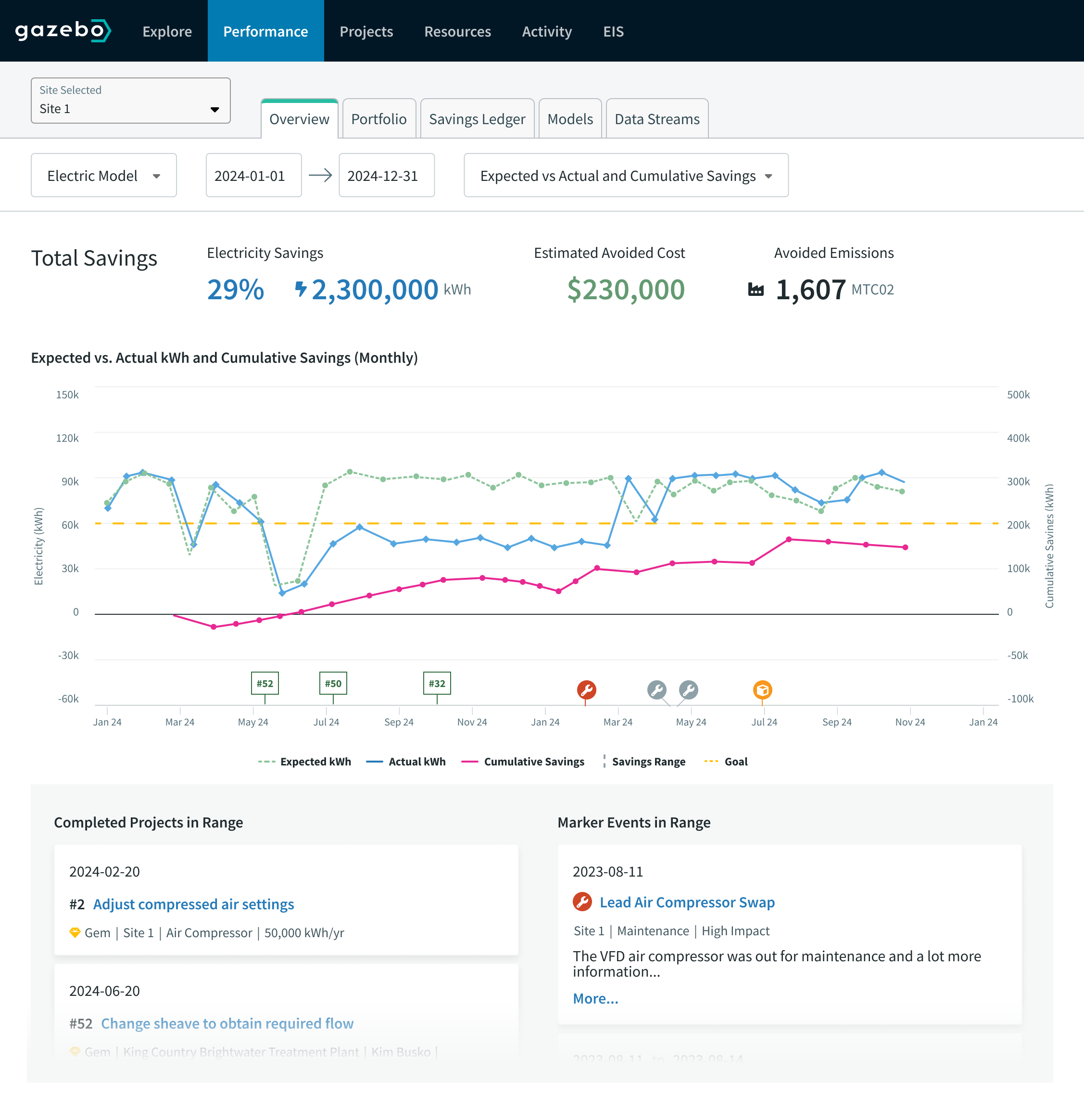
Task: Select the orange package event marker on the timeline
Action: point(764,690)
